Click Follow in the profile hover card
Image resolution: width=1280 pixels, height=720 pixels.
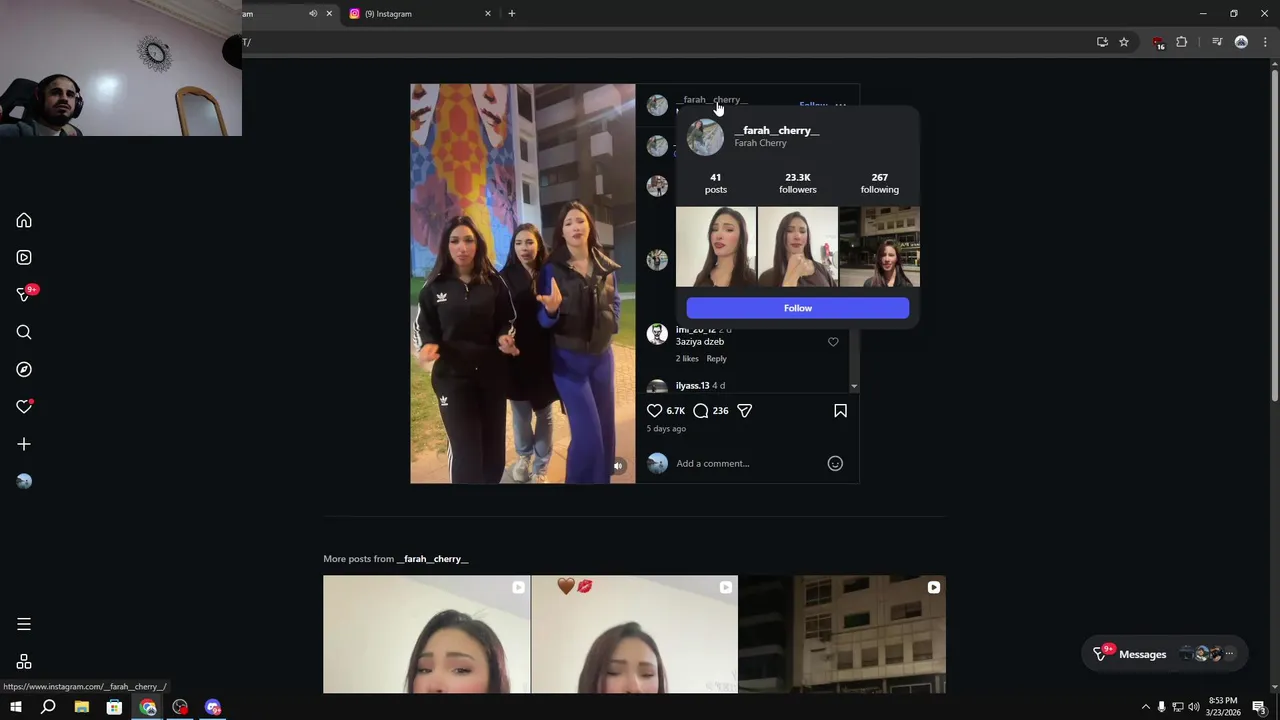(x=797, y=308)
